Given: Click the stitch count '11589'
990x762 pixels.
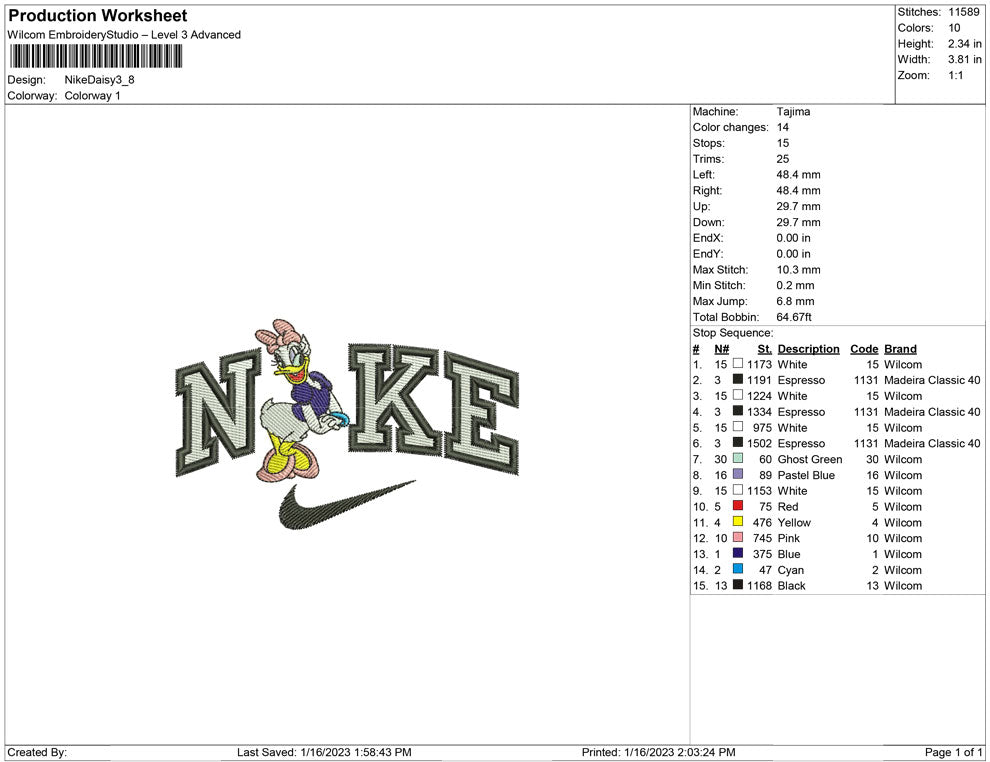Looking at the screenshot, I should coord(963,12).
